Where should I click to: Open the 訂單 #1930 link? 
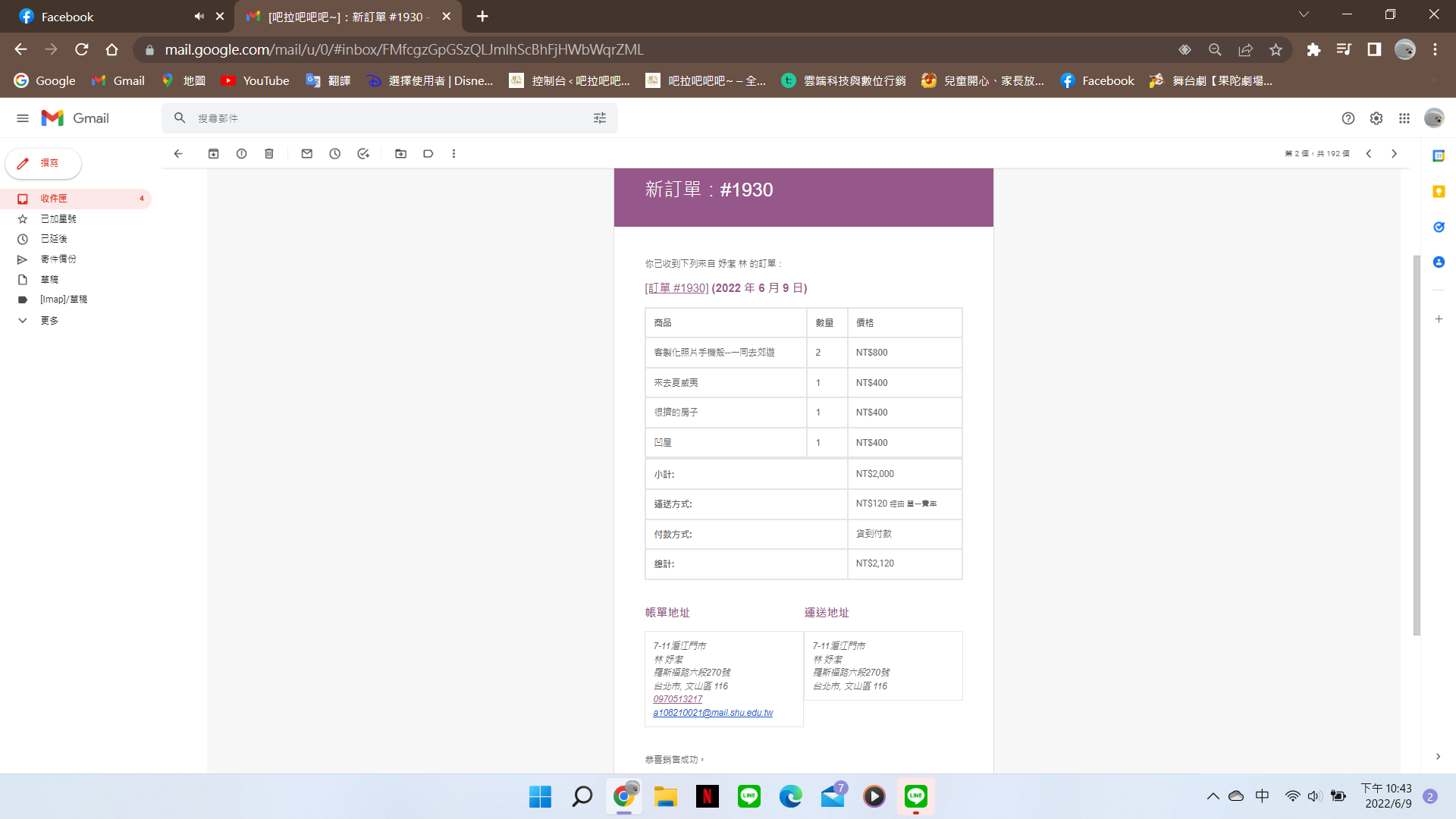676,288
